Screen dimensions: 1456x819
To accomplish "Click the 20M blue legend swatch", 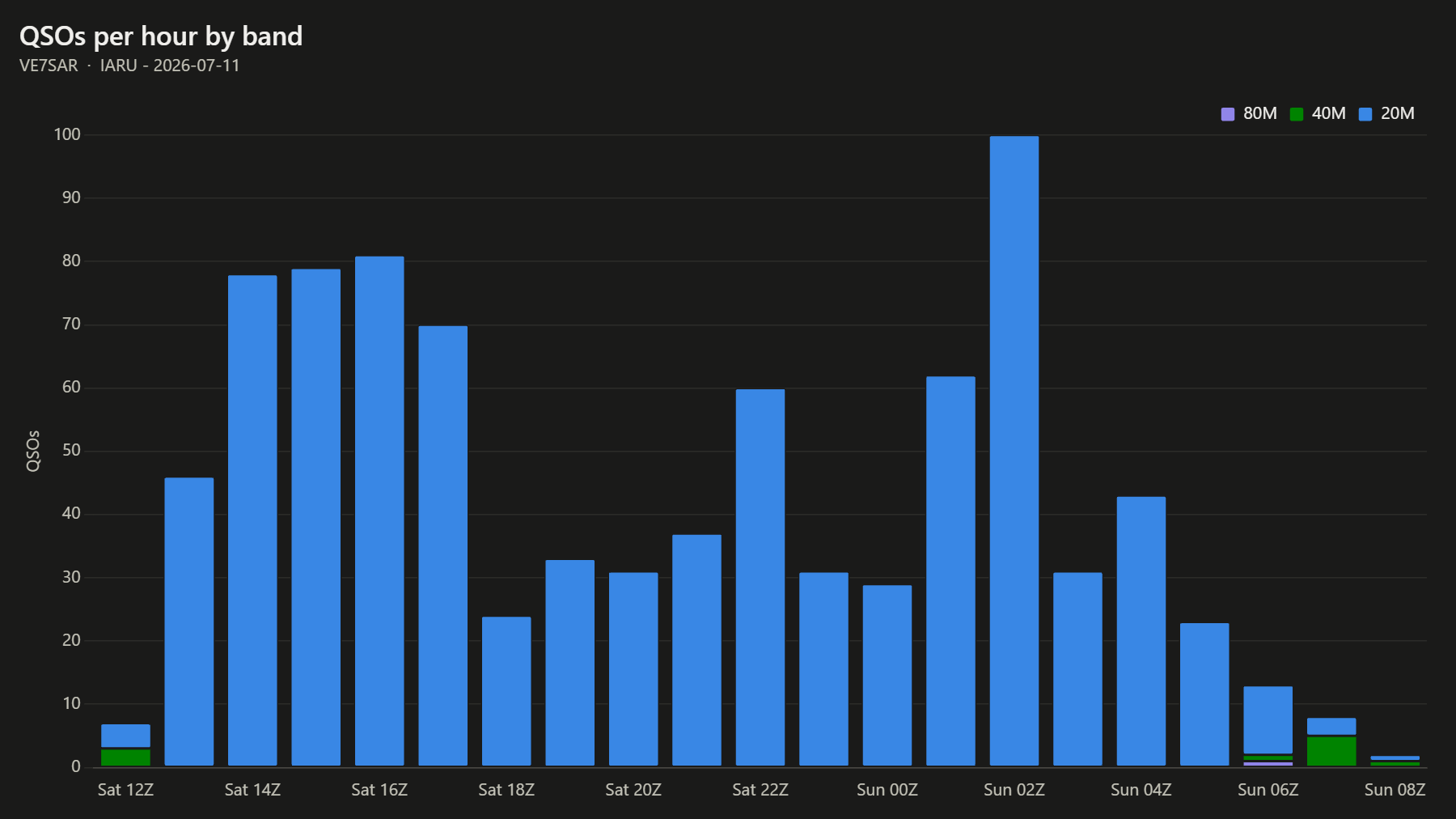I will tap(1365, 114).
